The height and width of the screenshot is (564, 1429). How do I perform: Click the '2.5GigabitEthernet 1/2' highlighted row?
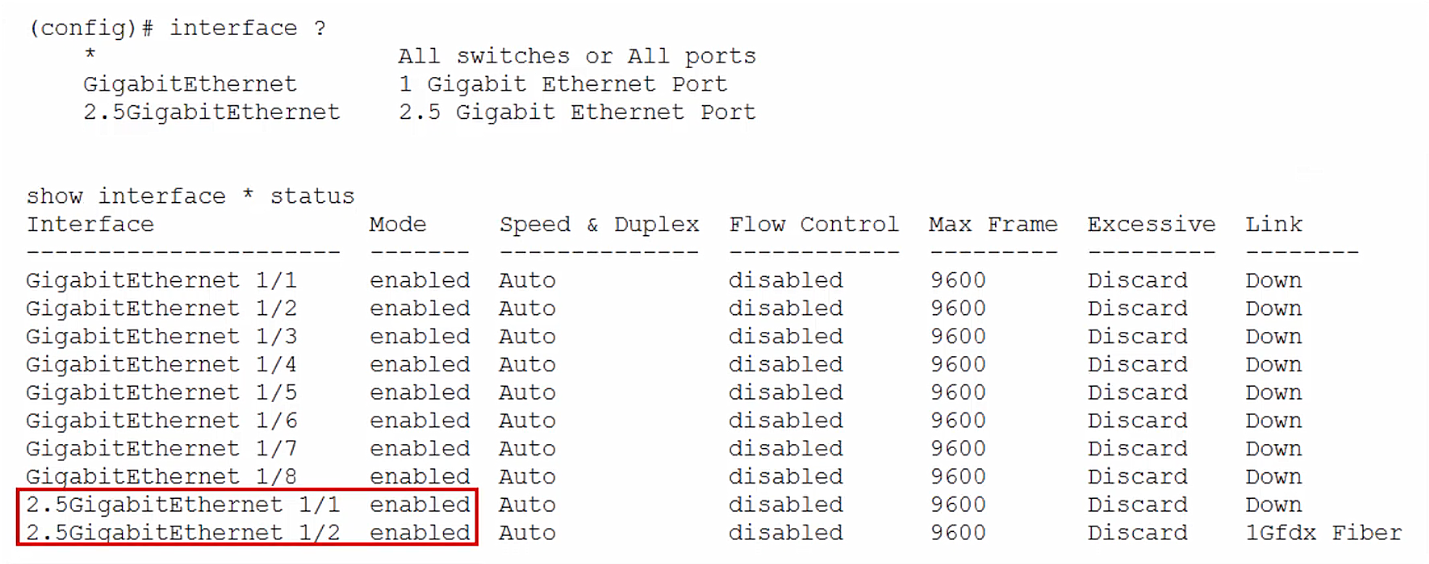tap(248, 532)
